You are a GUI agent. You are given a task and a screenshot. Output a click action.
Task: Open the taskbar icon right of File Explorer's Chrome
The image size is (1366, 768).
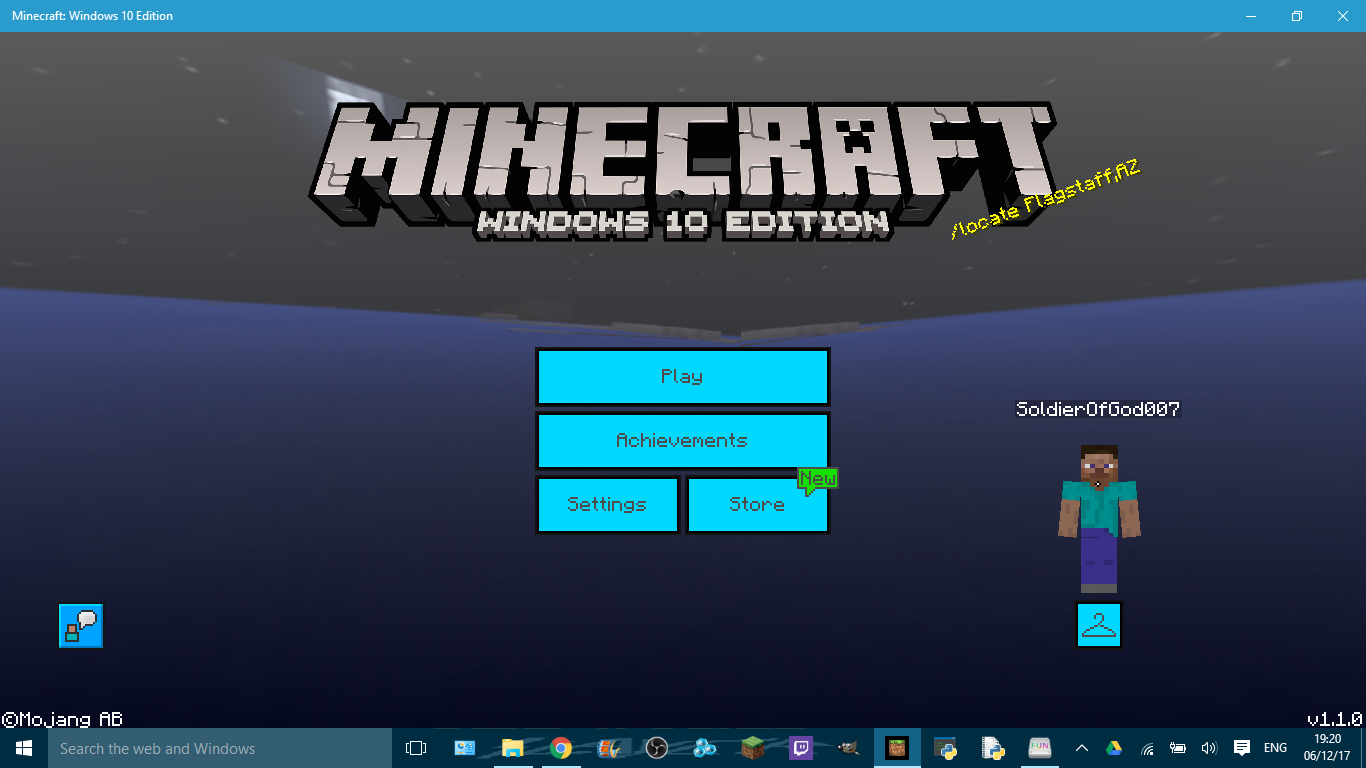609,748
